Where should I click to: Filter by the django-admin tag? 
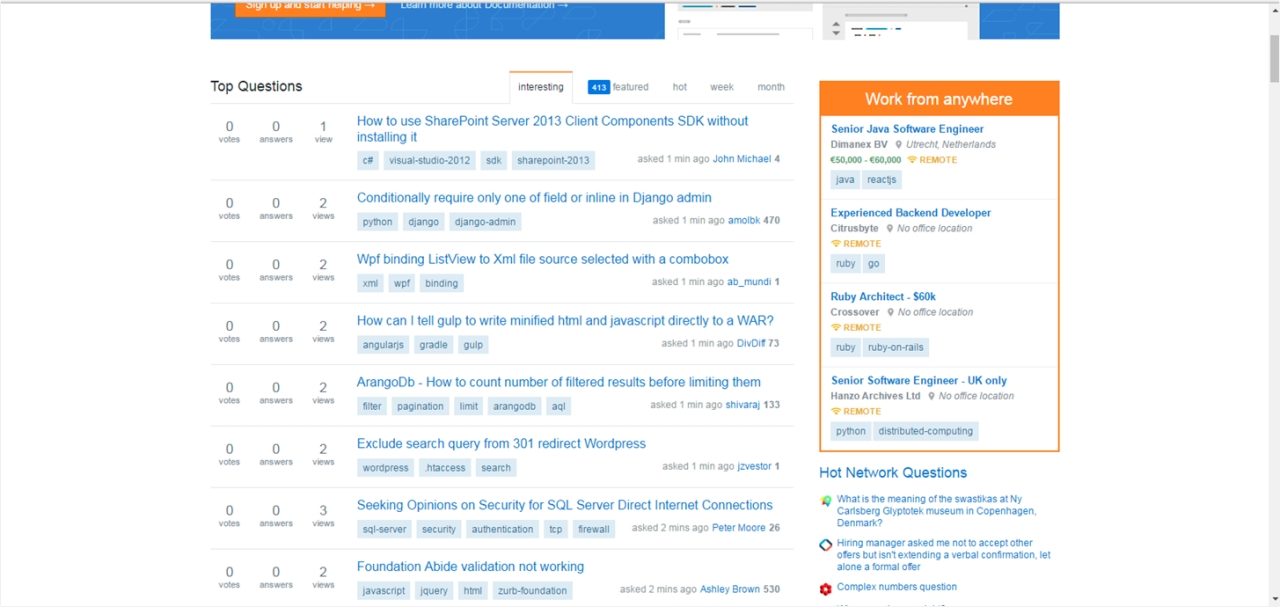tap(484, 222)
